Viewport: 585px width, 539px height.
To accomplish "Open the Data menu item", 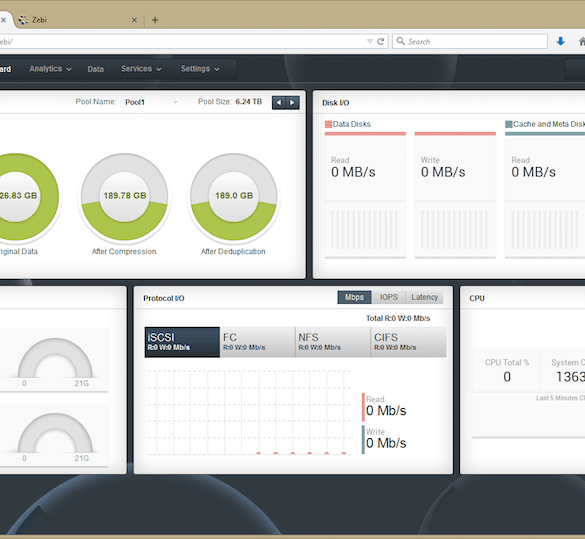I will (96, 69).
